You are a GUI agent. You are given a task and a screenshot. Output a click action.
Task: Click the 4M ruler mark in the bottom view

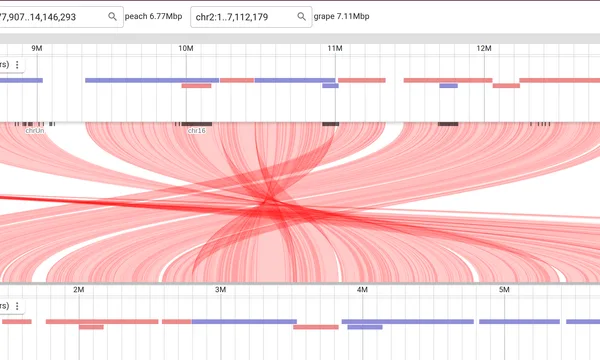click(362, 290)
